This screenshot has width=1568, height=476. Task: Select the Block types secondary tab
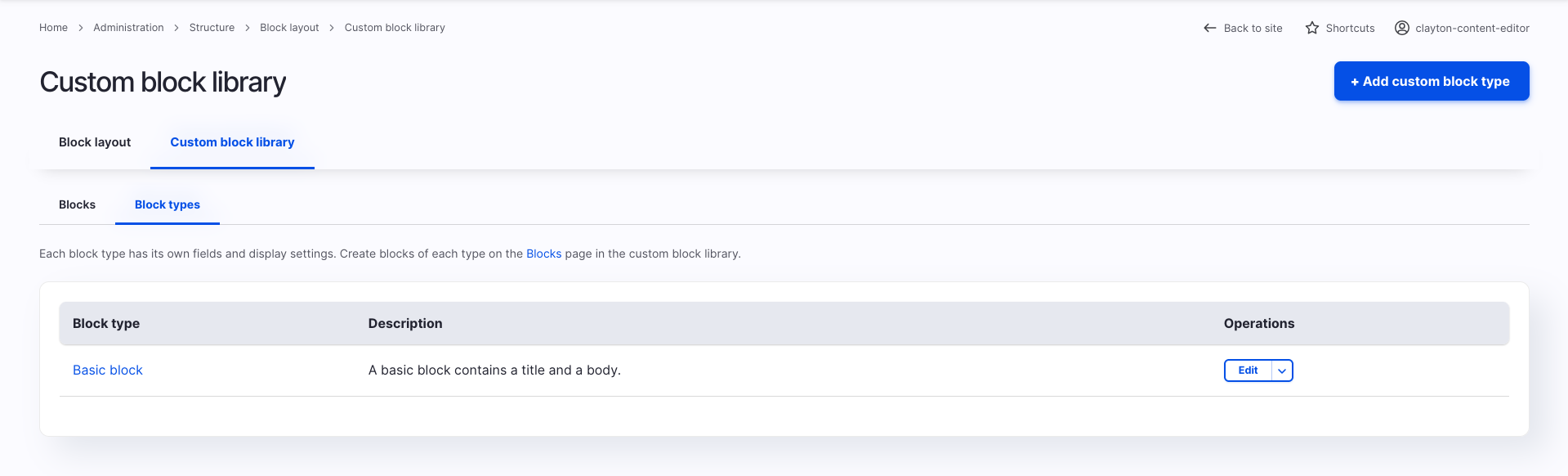168,204
